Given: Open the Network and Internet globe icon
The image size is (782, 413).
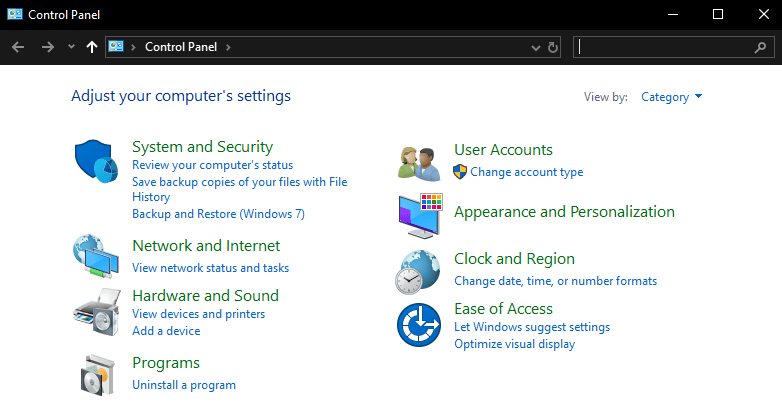Looking at the screenshot, I should [96, 256].
